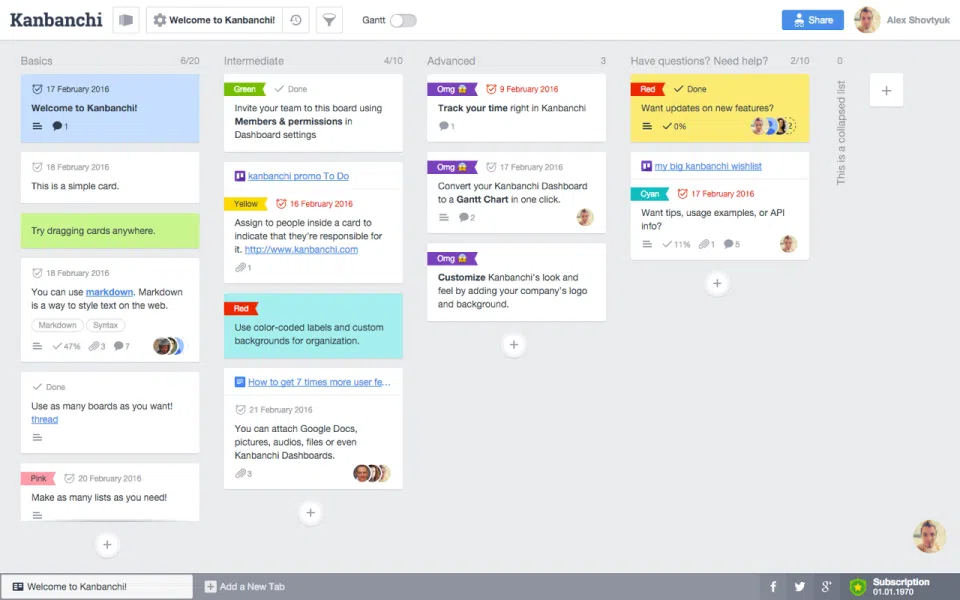Add a card to the Basics list

click(x=107, y=544)
